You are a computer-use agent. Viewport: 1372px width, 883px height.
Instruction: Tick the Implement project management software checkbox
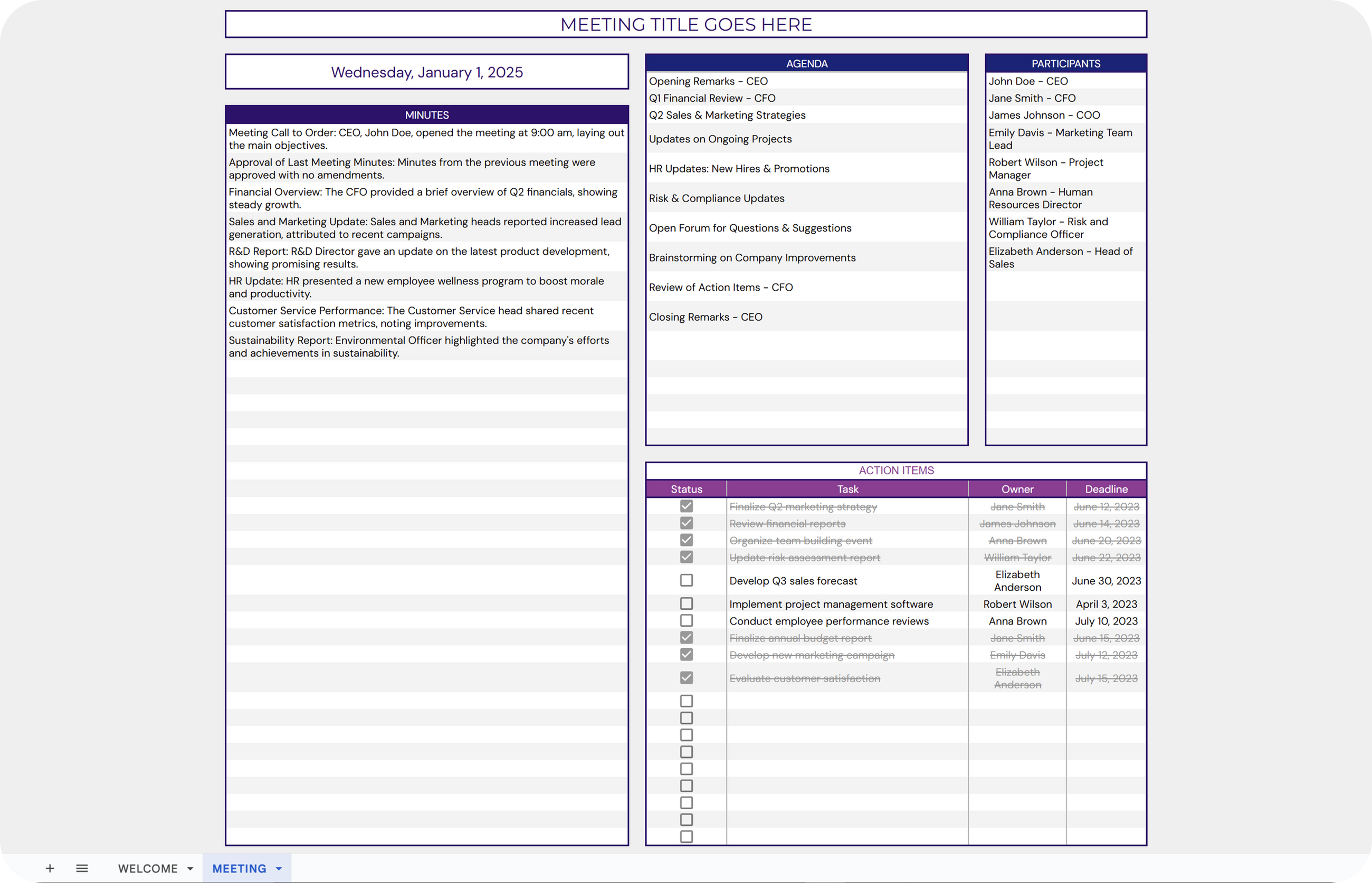(686, 603)
